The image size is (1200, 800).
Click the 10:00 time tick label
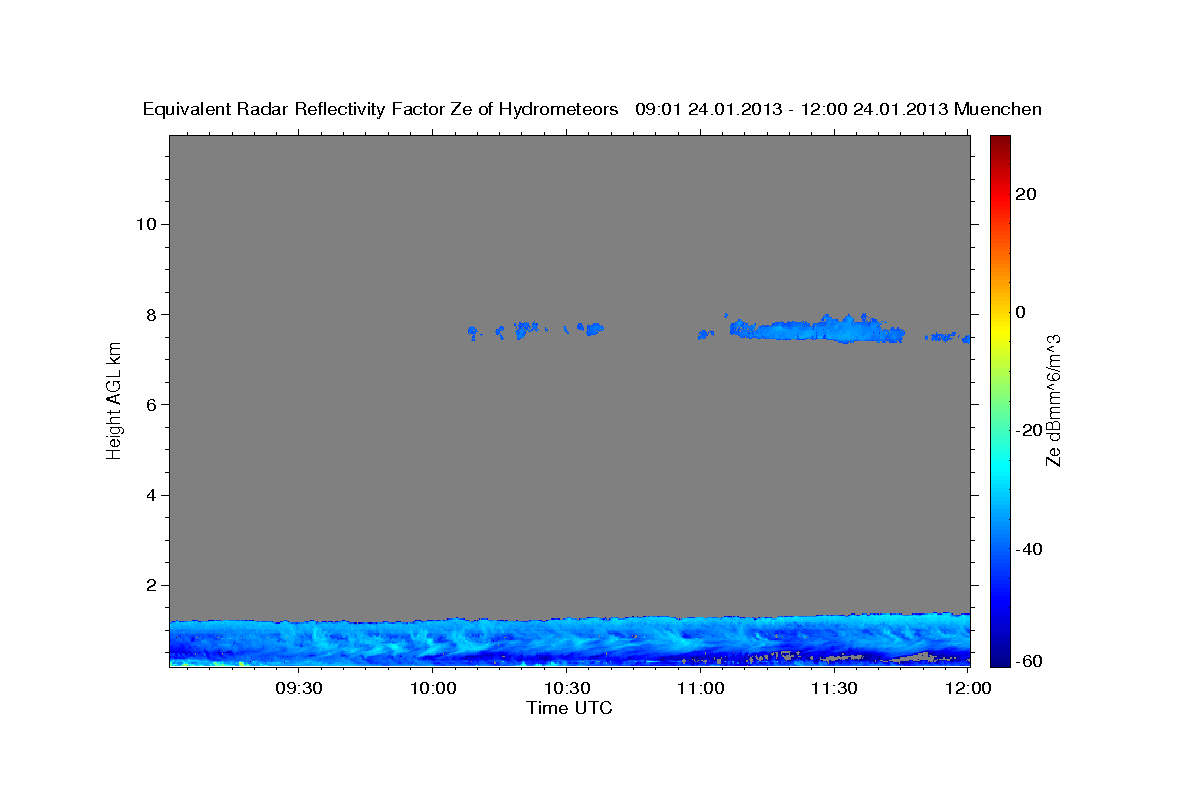(x=435, y=688)
